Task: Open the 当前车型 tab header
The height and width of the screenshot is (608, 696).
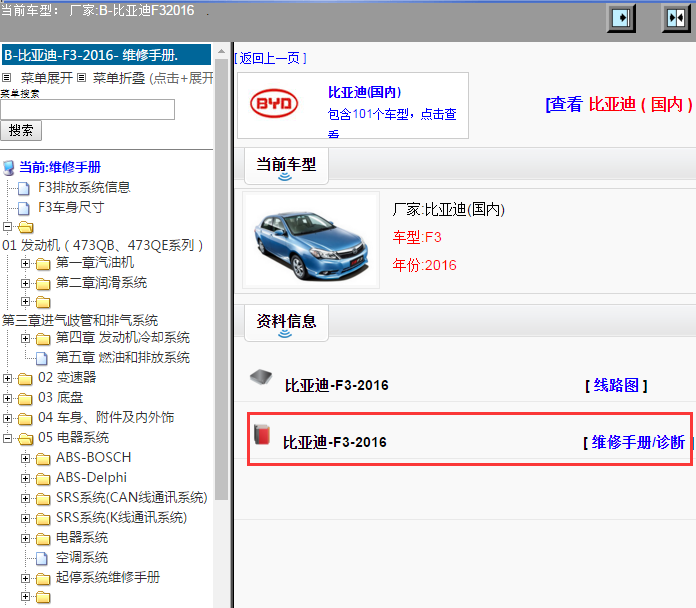Action: [x=286, y=166]
